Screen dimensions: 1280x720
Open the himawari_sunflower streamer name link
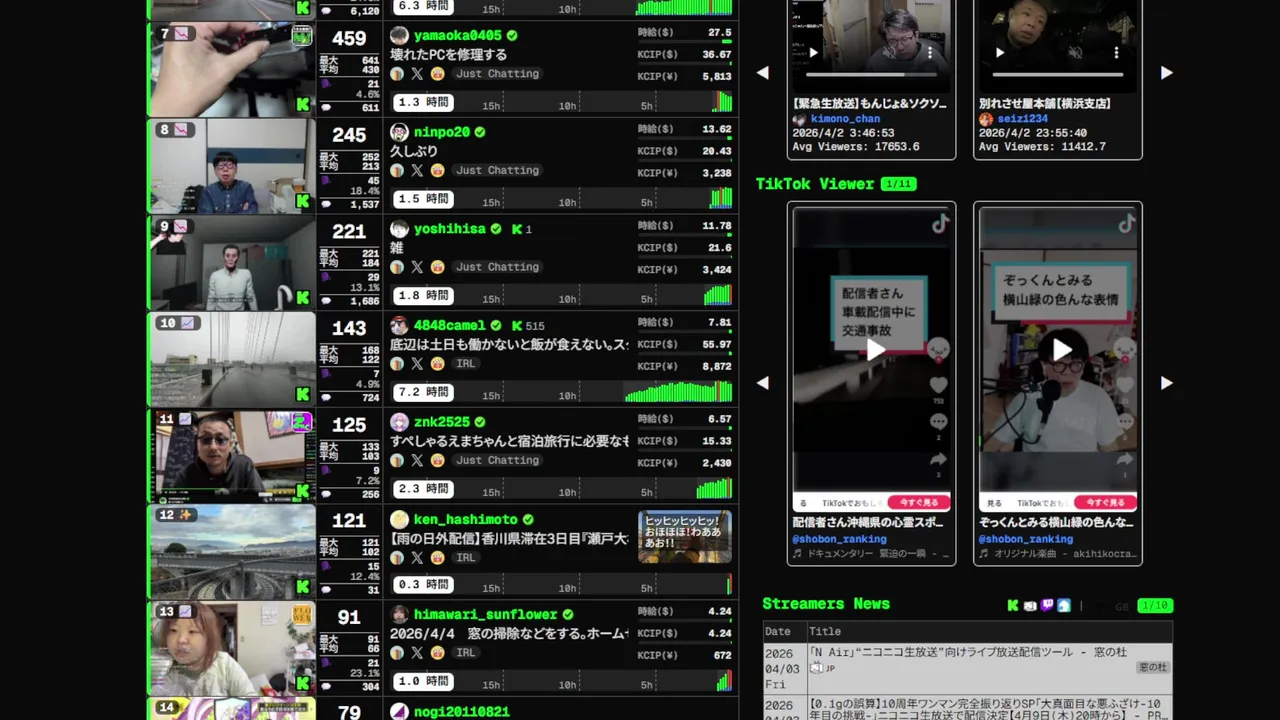click(486, 615)
